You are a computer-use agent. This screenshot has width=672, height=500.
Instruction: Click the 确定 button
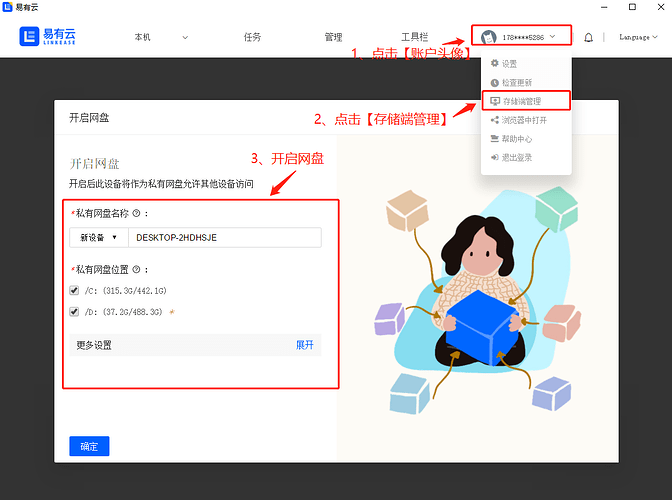(x=89, y=446)
